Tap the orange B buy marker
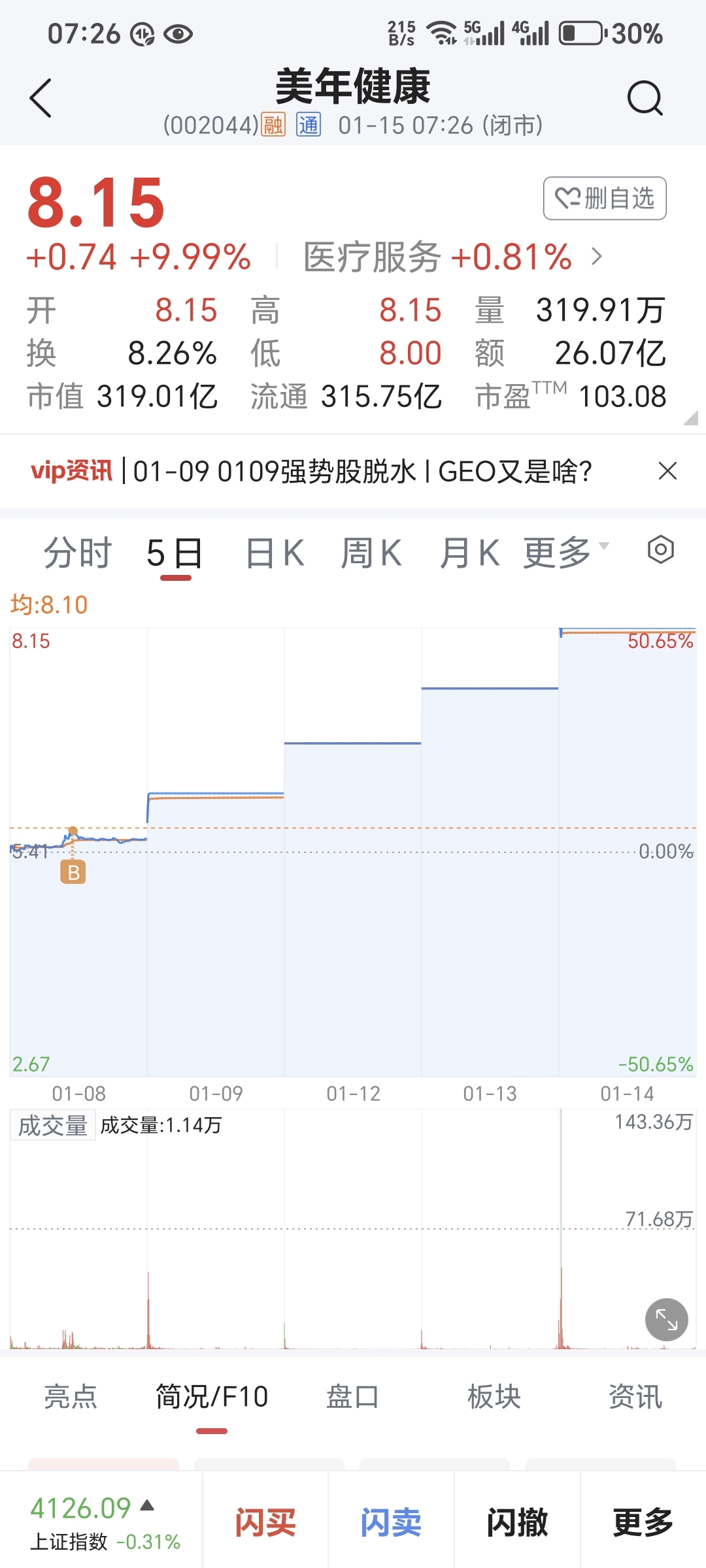 coord(73,872)
